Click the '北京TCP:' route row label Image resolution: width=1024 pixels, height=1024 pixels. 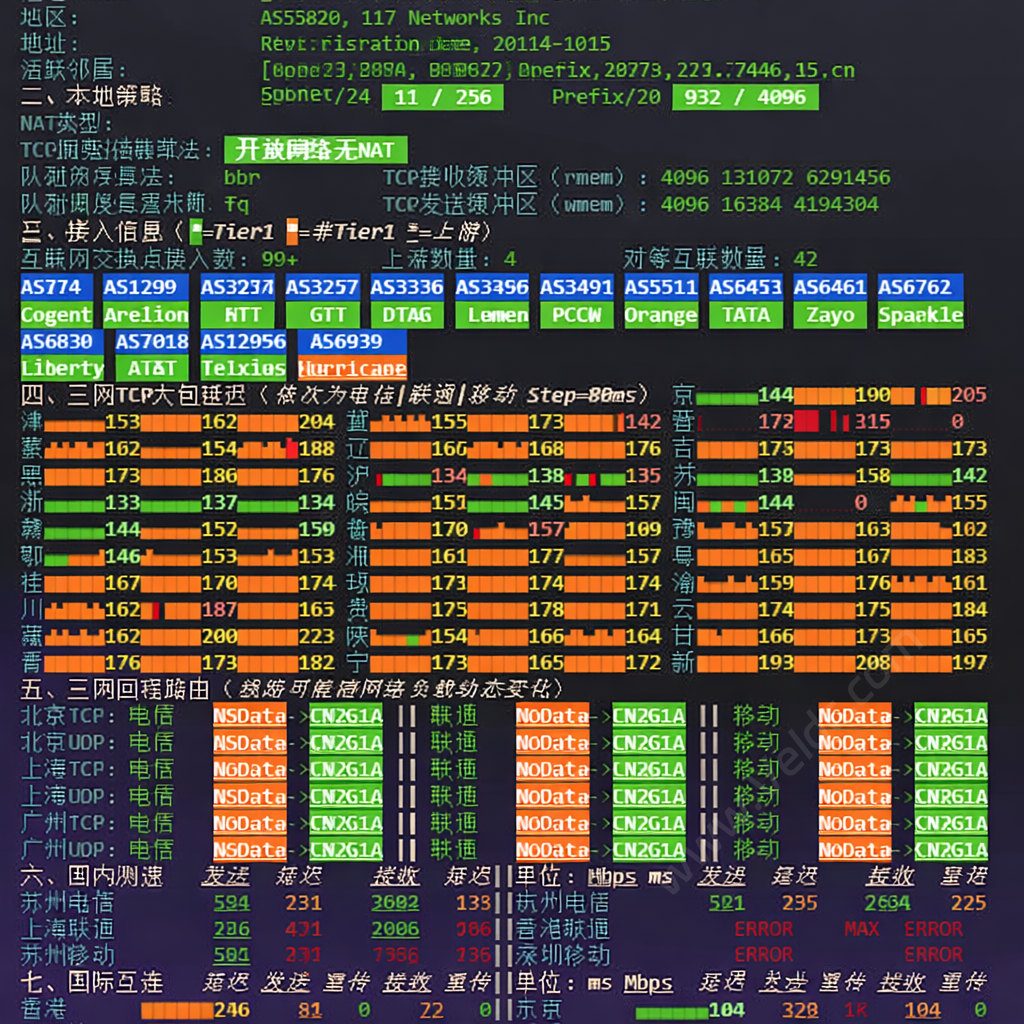(x=68, y=716)
